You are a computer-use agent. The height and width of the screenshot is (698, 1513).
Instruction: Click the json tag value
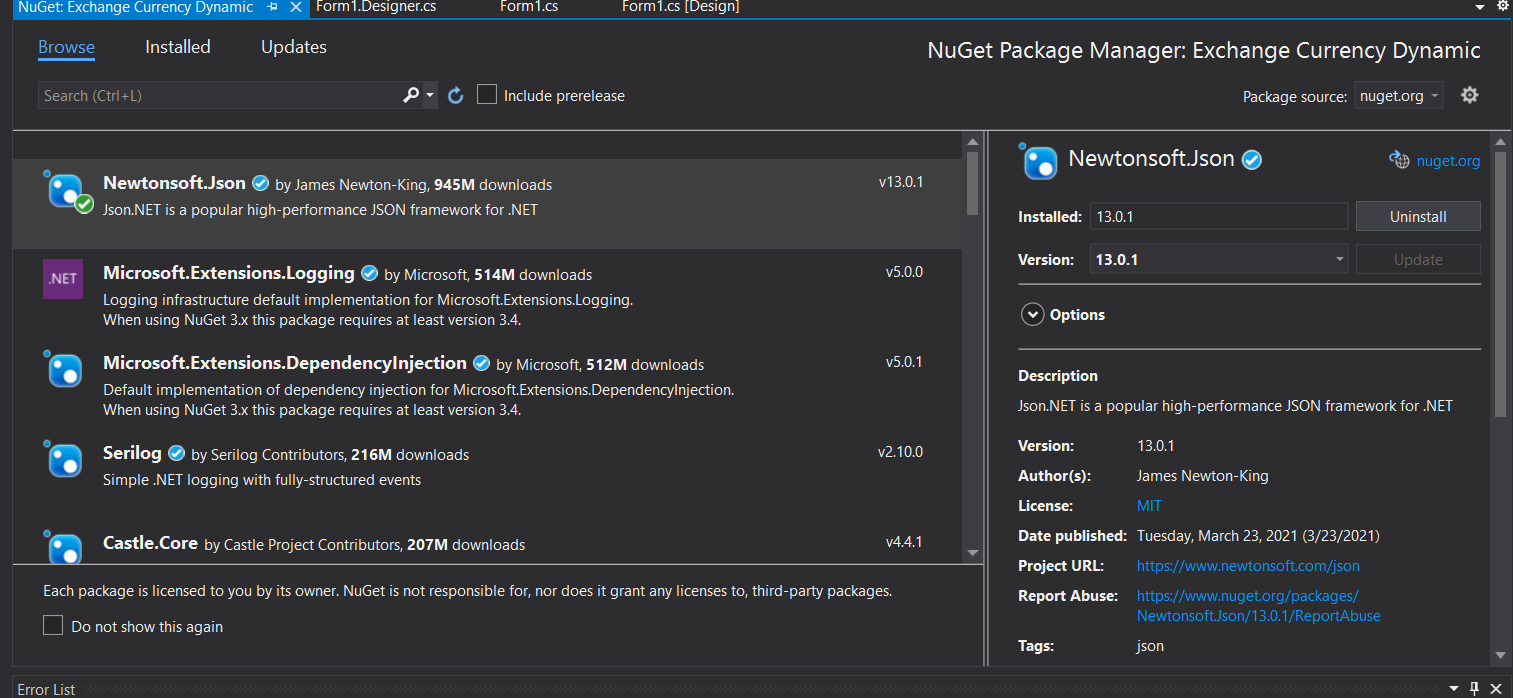tap(1150, 646)
